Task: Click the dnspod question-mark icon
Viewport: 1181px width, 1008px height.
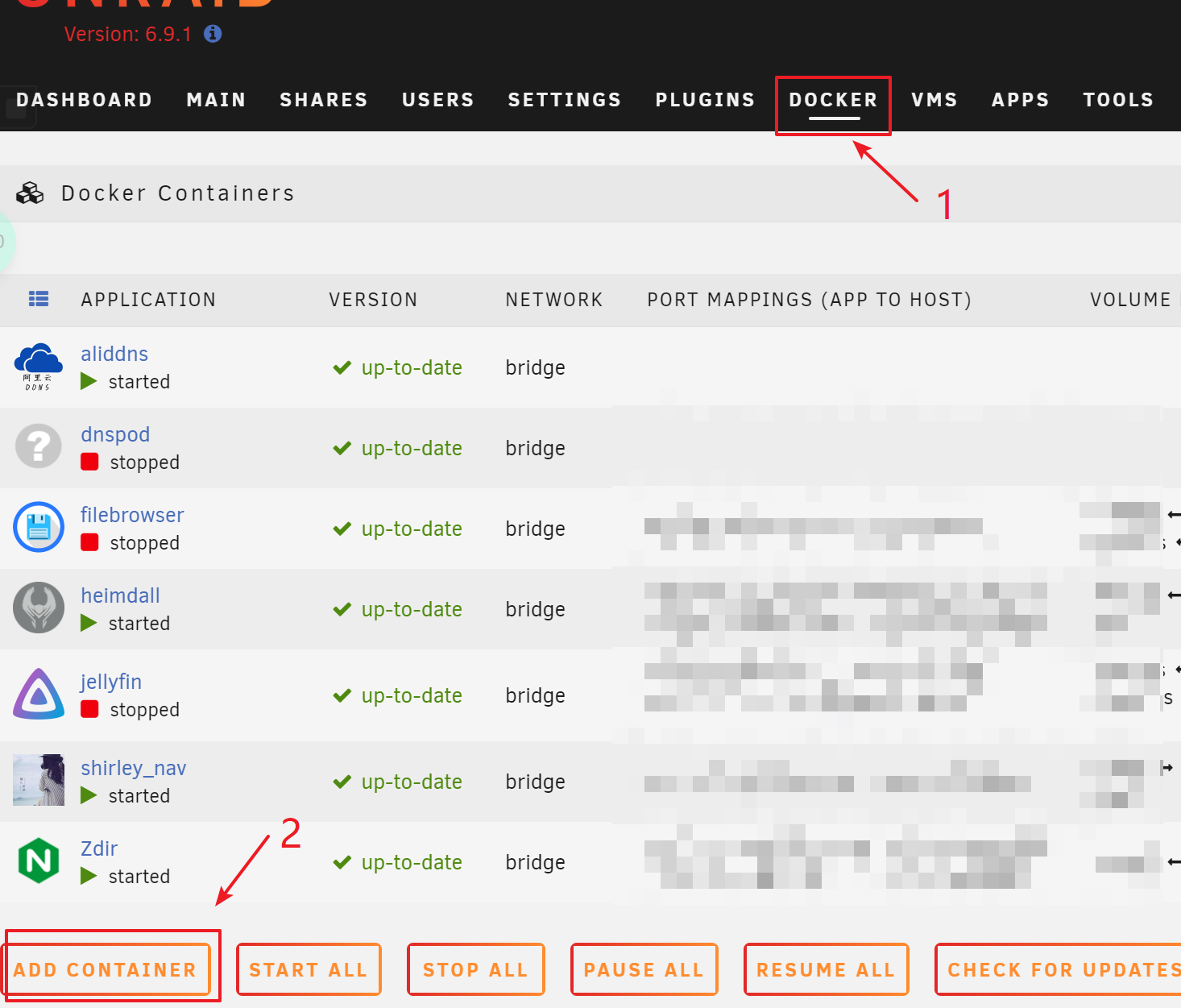Action: [39, 446]
